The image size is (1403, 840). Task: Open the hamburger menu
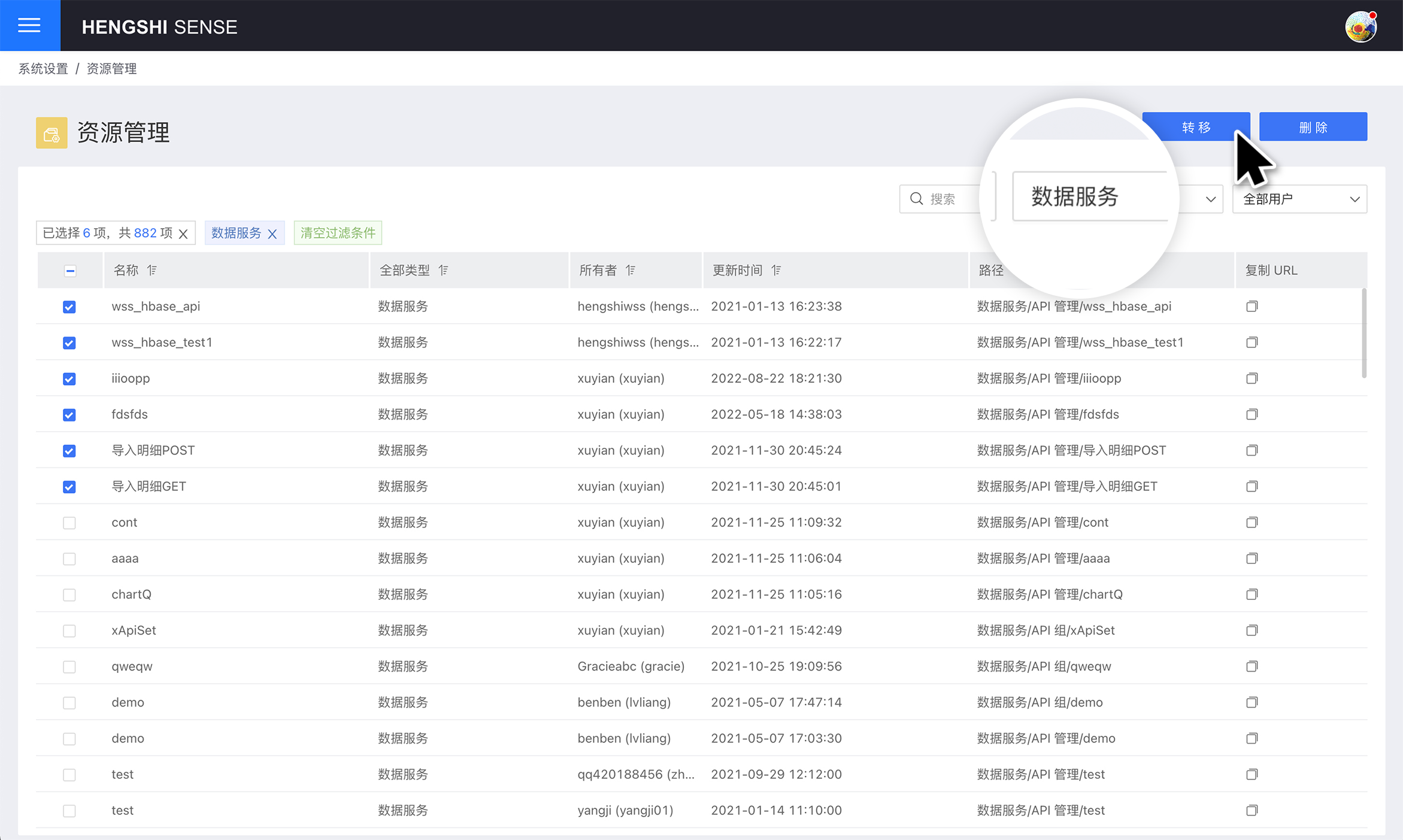point(29,25)
